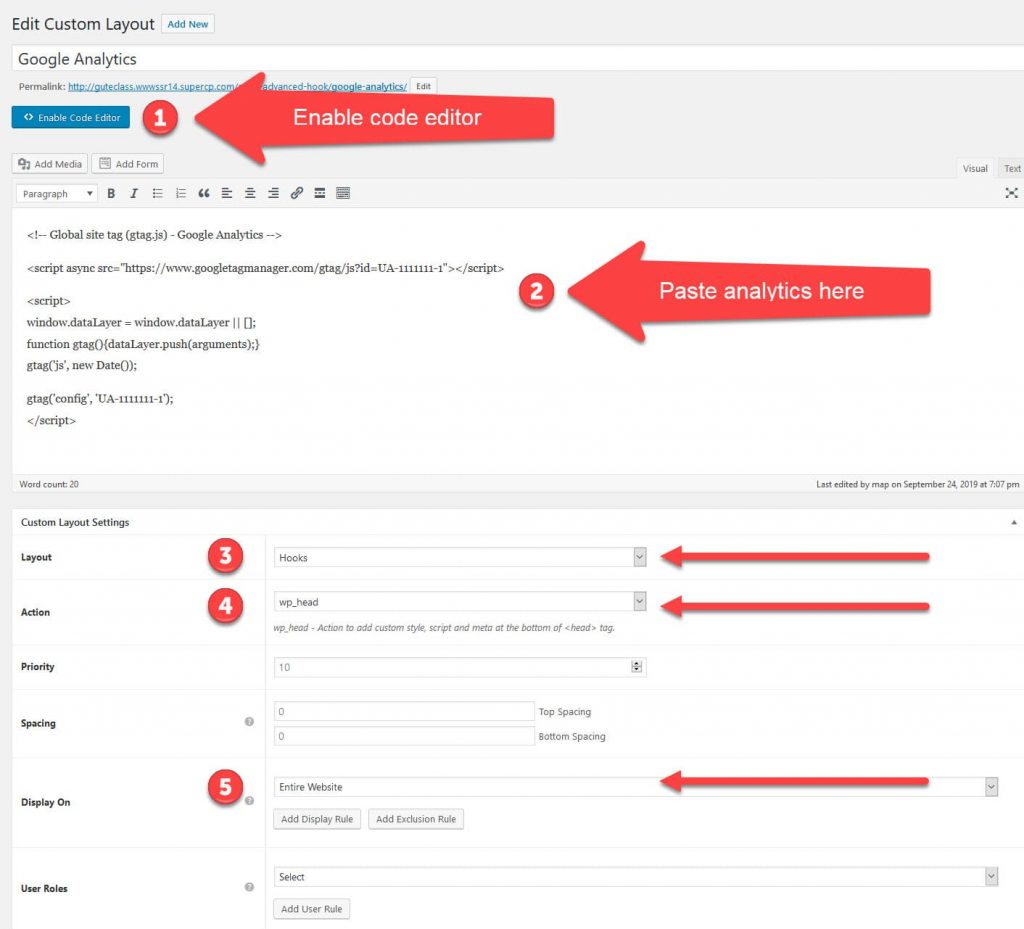Click the googletagmanager script src line
This screenshot has width=1024, height=929.
tap(265, 268)
